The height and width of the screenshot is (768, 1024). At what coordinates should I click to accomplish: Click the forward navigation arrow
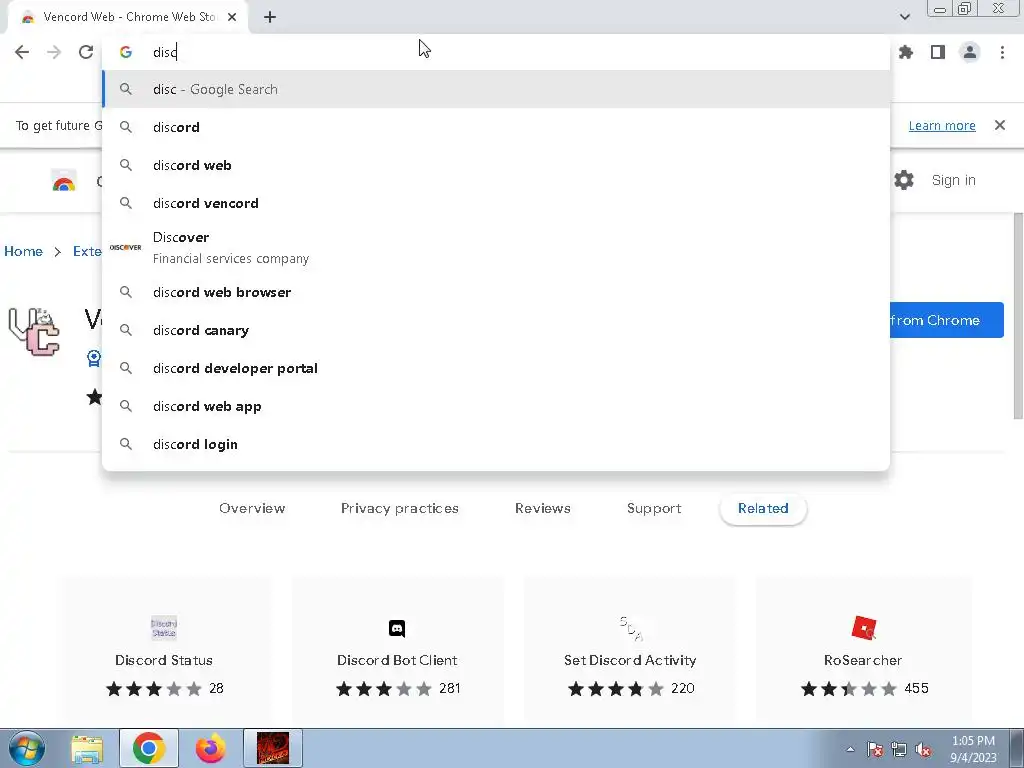[54, 52]
